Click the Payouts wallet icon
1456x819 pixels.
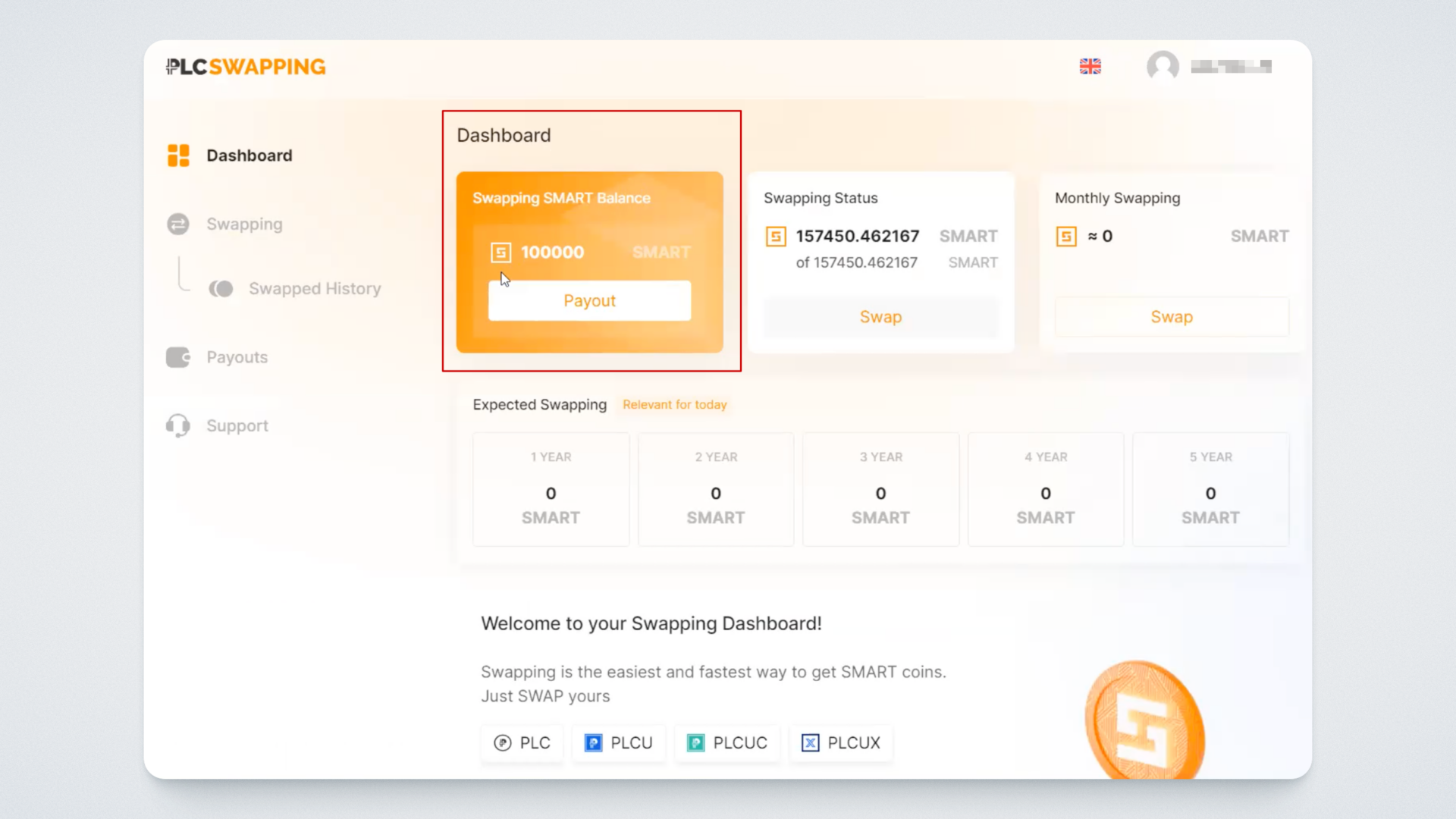178,357
